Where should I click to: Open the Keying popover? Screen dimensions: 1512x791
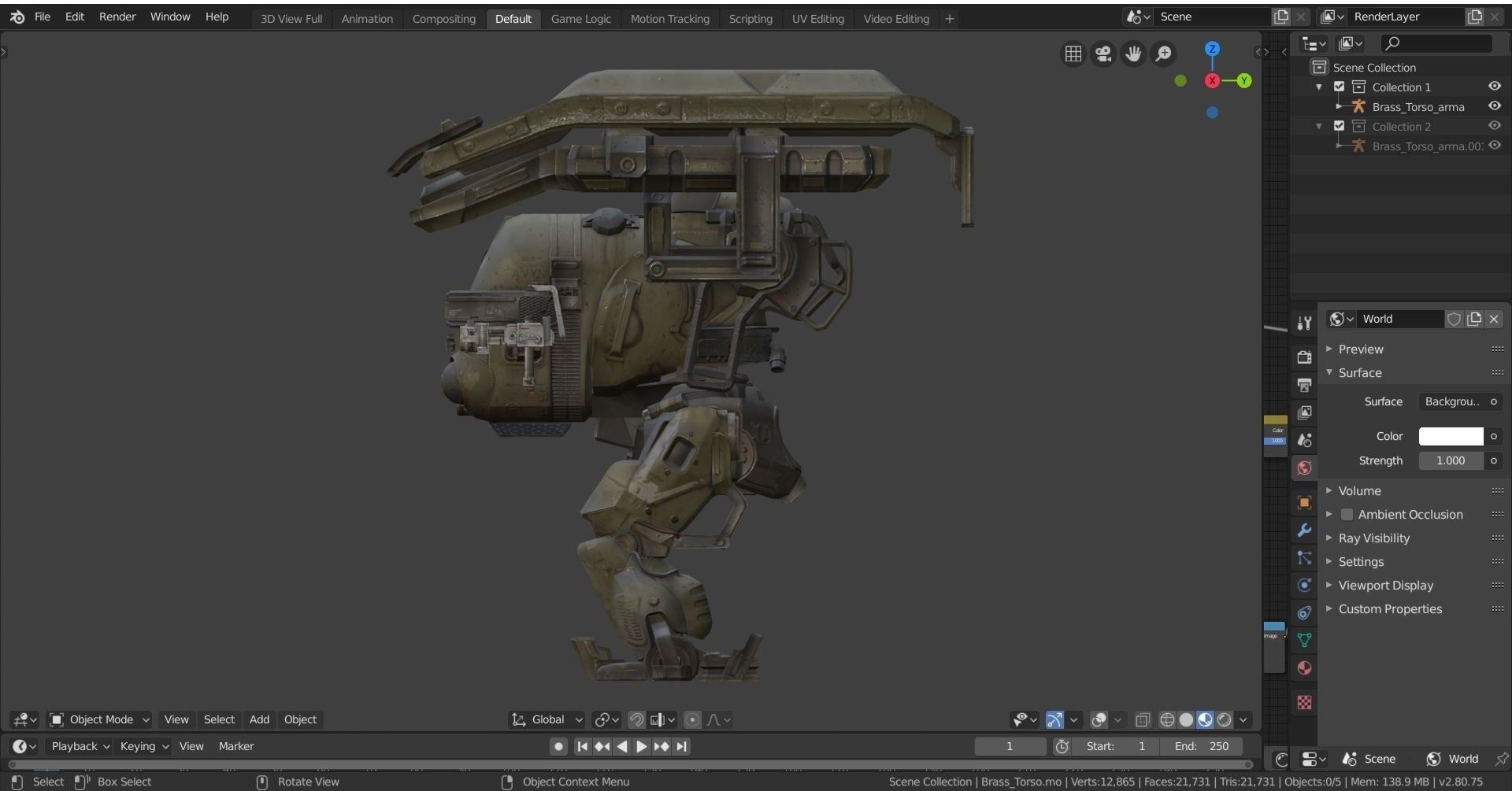[144, 746]
